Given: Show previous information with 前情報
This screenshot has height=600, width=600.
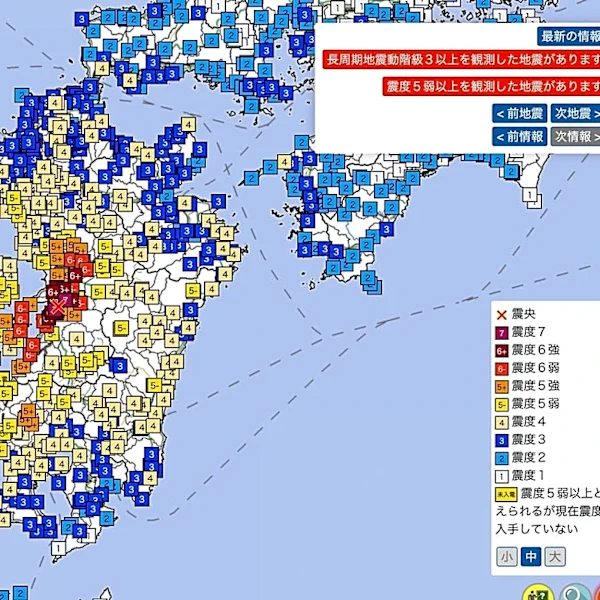Looking at the screenshot, I should click(x=520, y=136).
